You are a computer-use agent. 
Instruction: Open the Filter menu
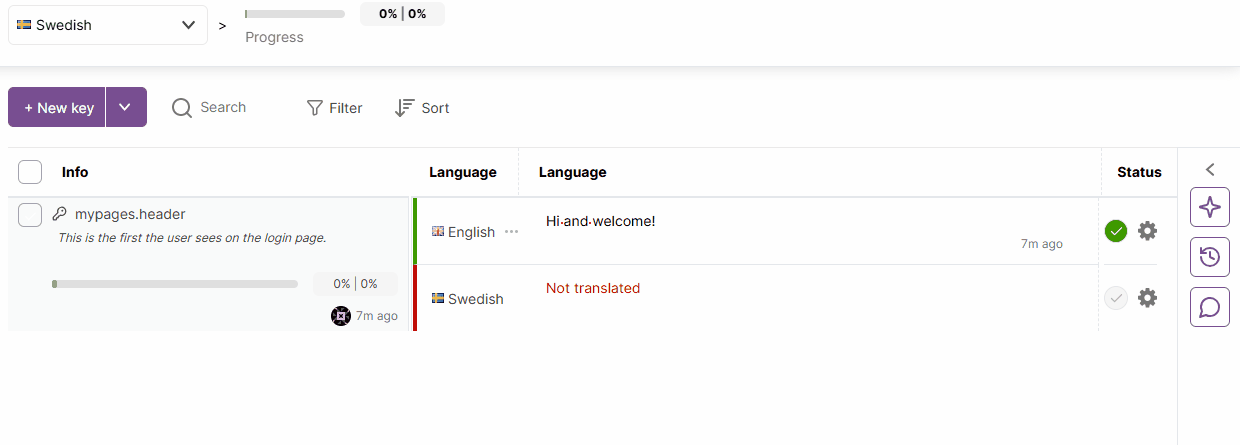point(335,108)
